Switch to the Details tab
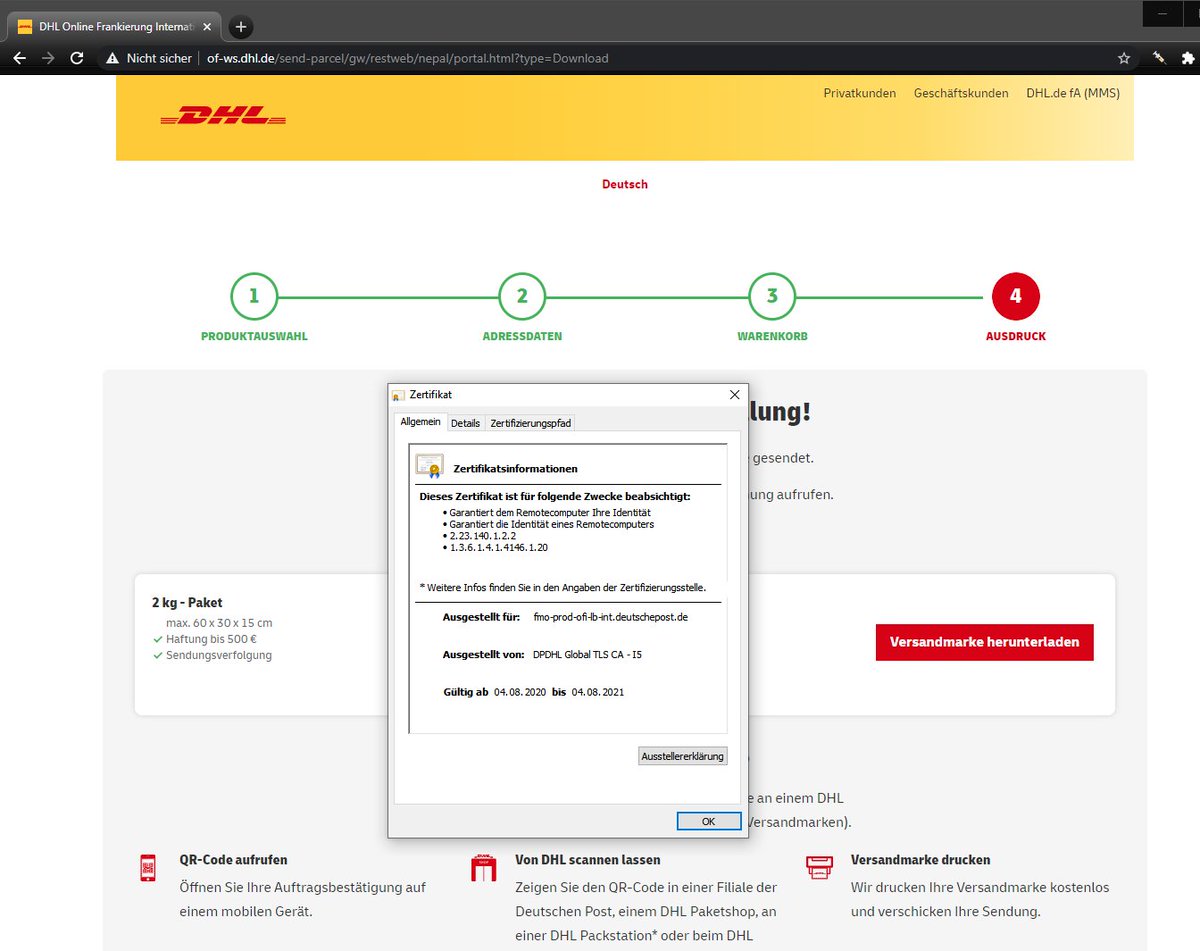Viewport: 1200px width, 951px height. tap(465, 423)
